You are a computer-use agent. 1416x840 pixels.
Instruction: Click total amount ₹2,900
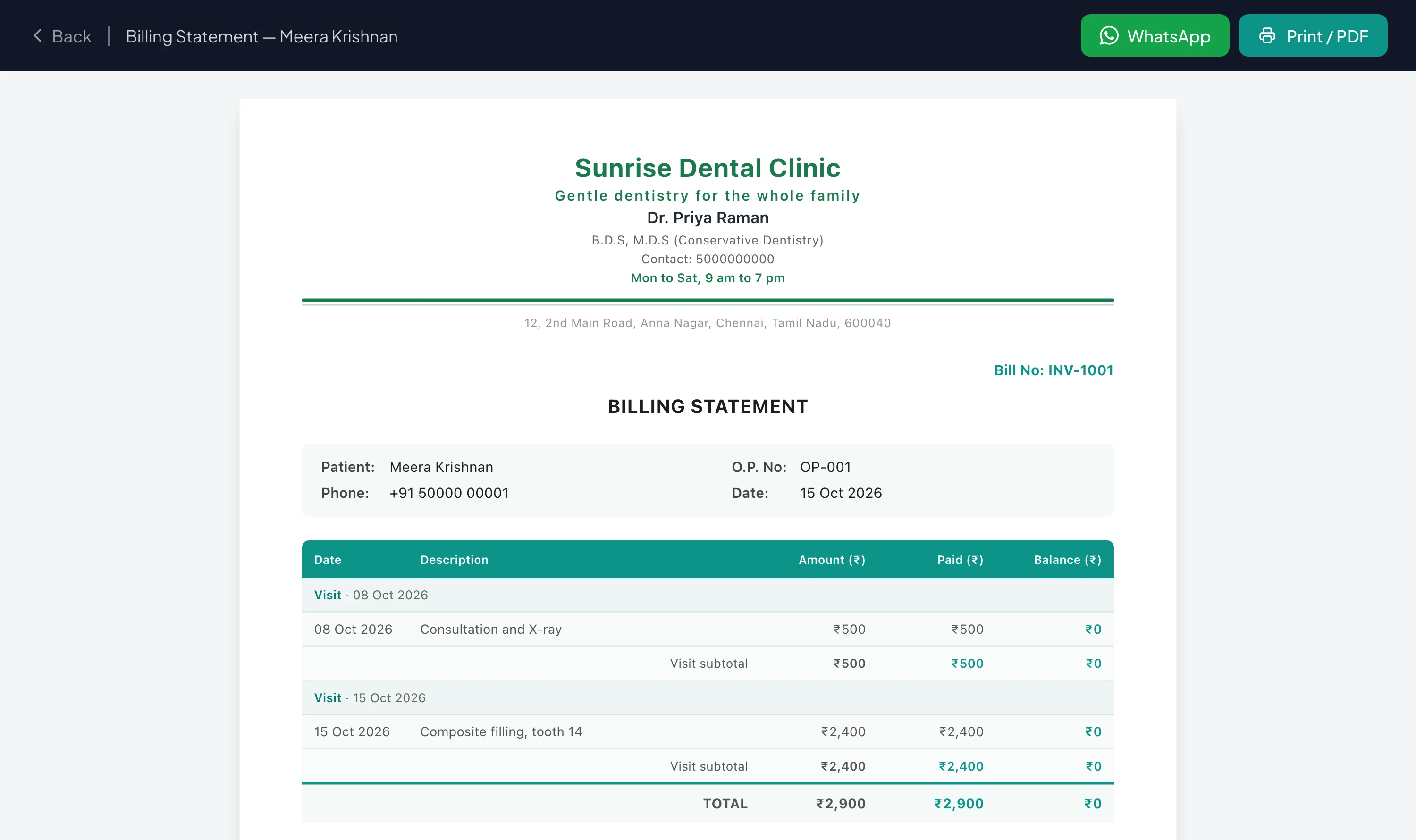pos(840,804)
